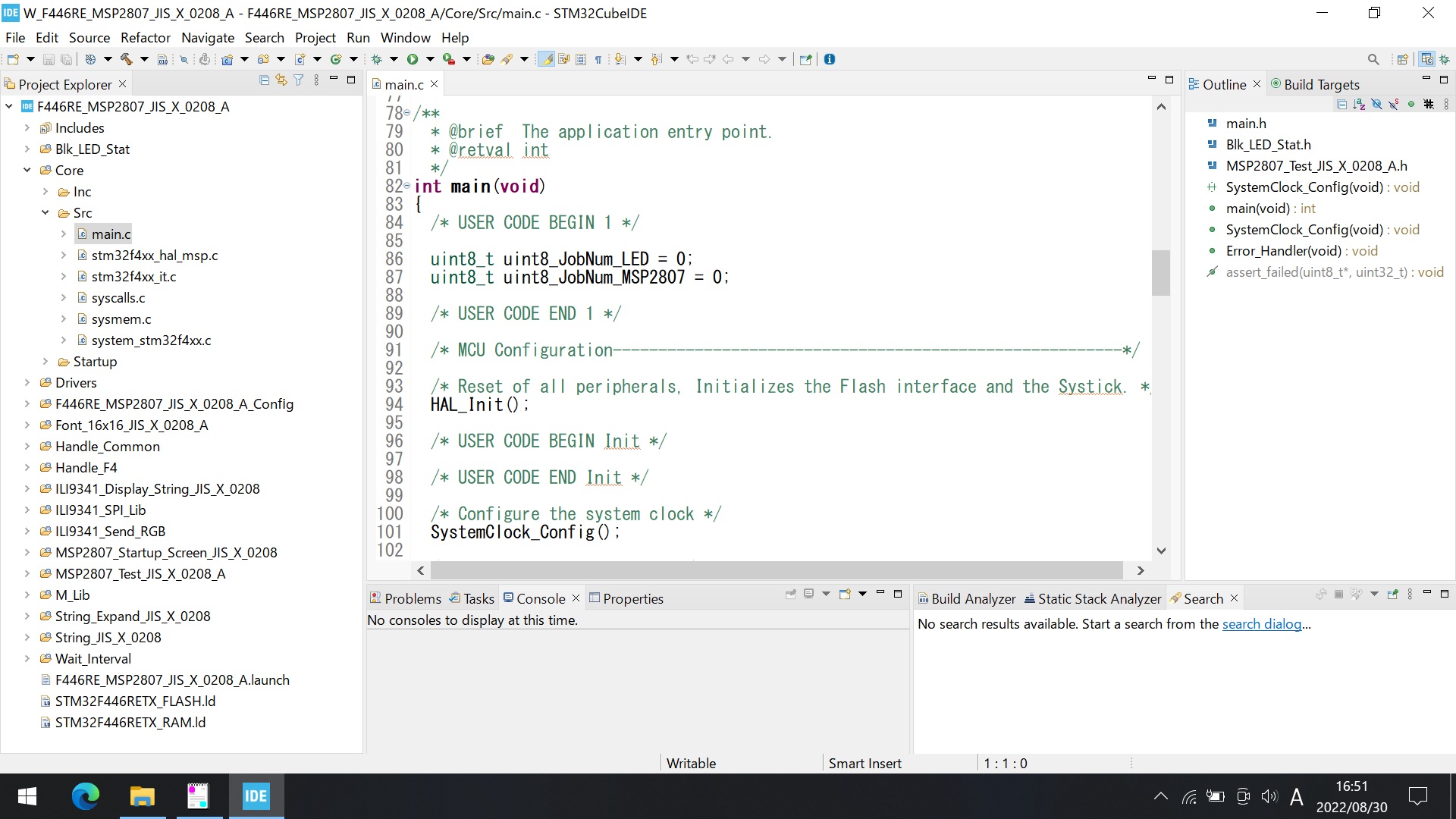1456x819 pixels.
Task: Toggle Hide Static Members in Outline
Action: tap(1394, 105)
